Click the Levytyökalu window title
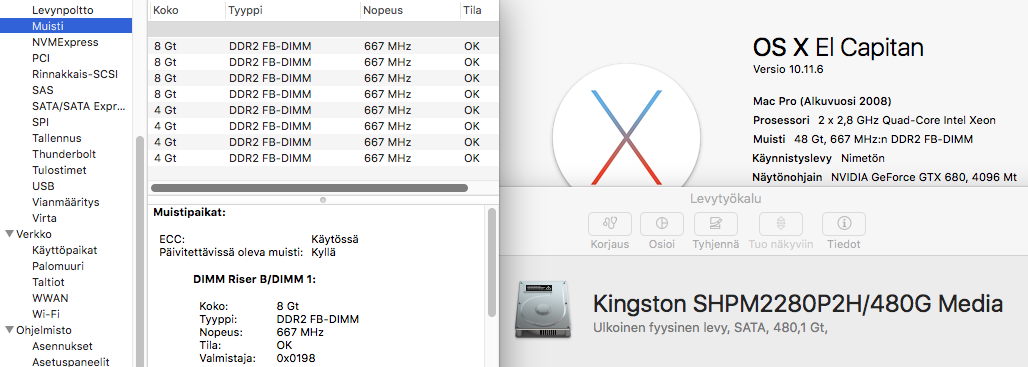1028x367 pixels. point(726,199)
